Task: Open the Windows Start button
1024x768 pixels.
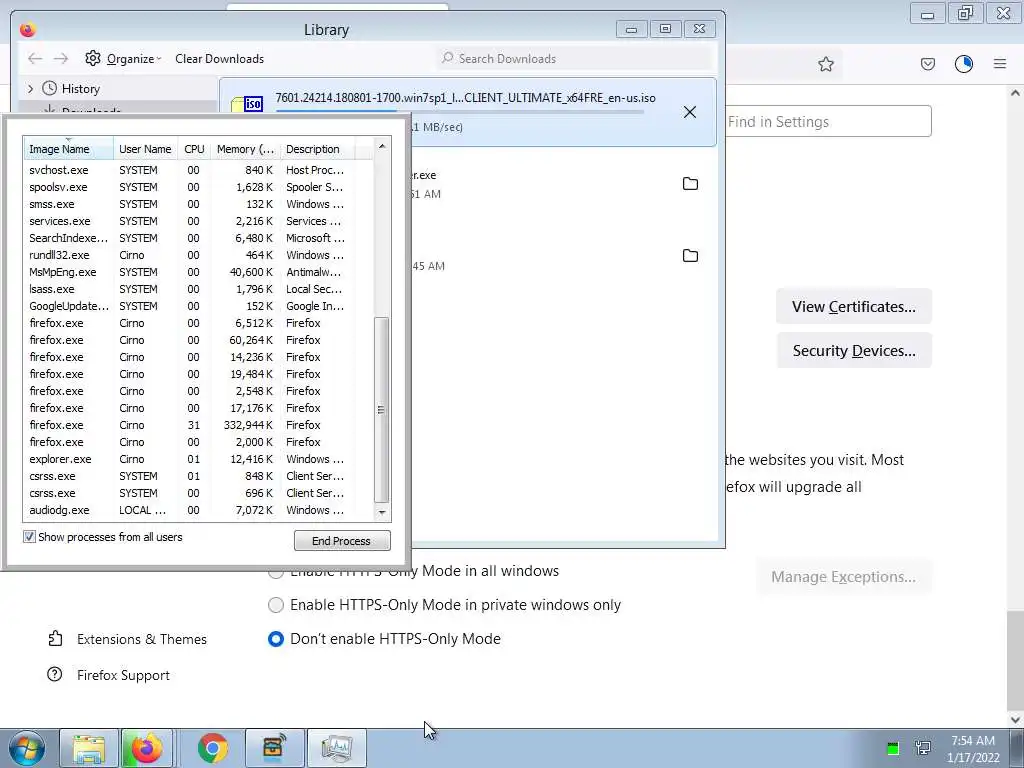Action: point(26,748)
